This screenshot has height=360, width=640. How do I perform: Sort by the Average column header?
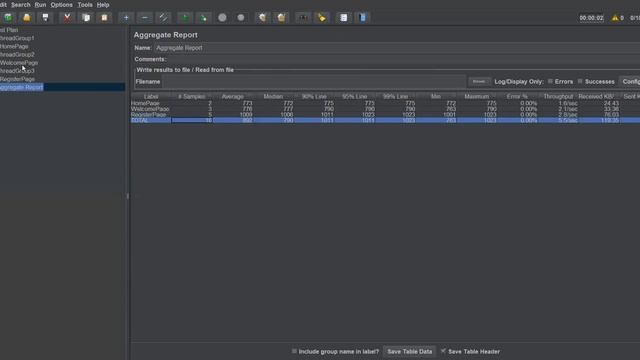[x=233, y=96]
